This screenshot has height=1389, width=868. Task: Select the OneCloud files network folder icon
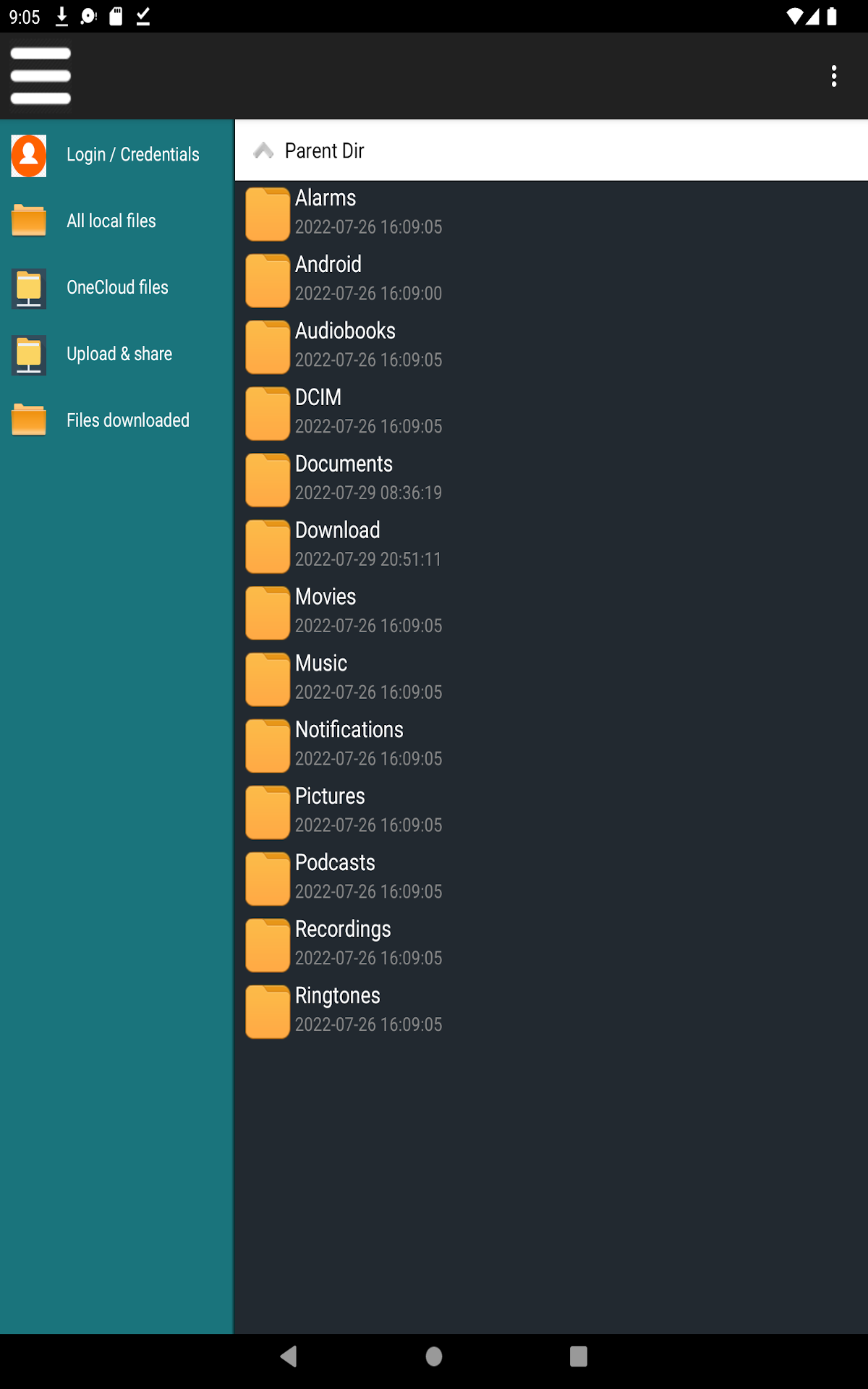pos(27,287)
